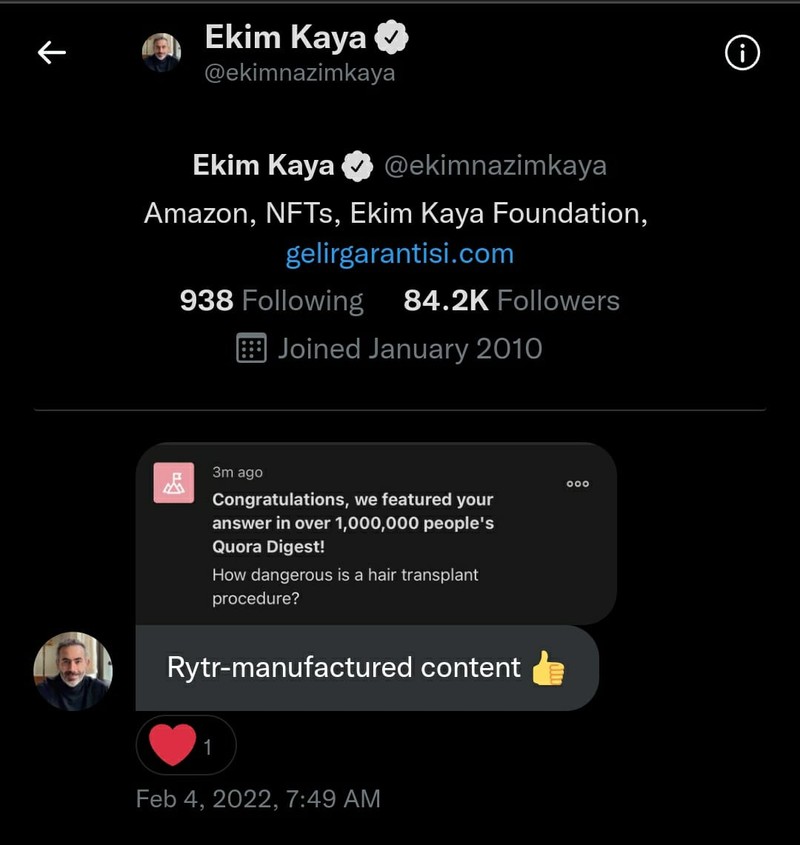Click verified badge in profile summary
This screenshot has height=845, width=800.
coord(357,166)
